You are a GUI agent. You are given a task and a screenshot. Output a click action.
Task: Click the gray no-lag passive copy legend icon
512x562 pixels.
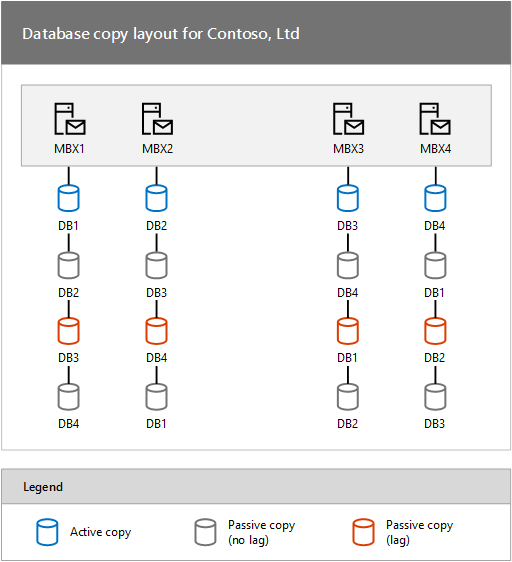pyautogui.click(x=205, y=532)
